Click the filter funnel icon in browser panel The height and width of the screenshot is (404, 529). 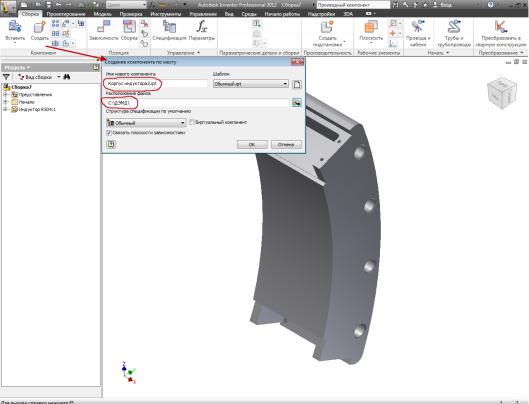coord(6,77)
